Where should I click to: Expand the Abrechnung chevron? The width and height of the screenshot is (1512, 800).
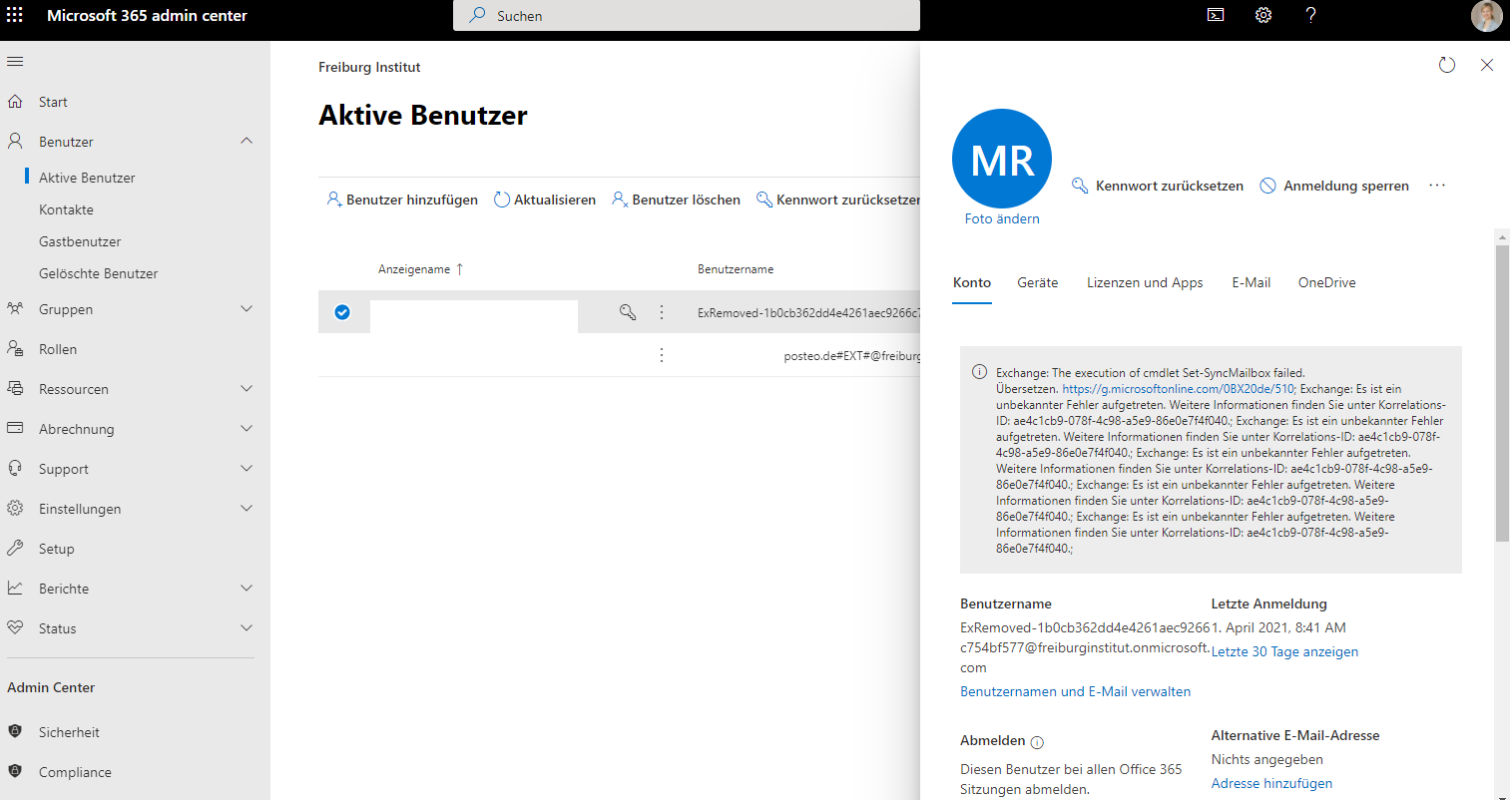(x=247, y=429)
